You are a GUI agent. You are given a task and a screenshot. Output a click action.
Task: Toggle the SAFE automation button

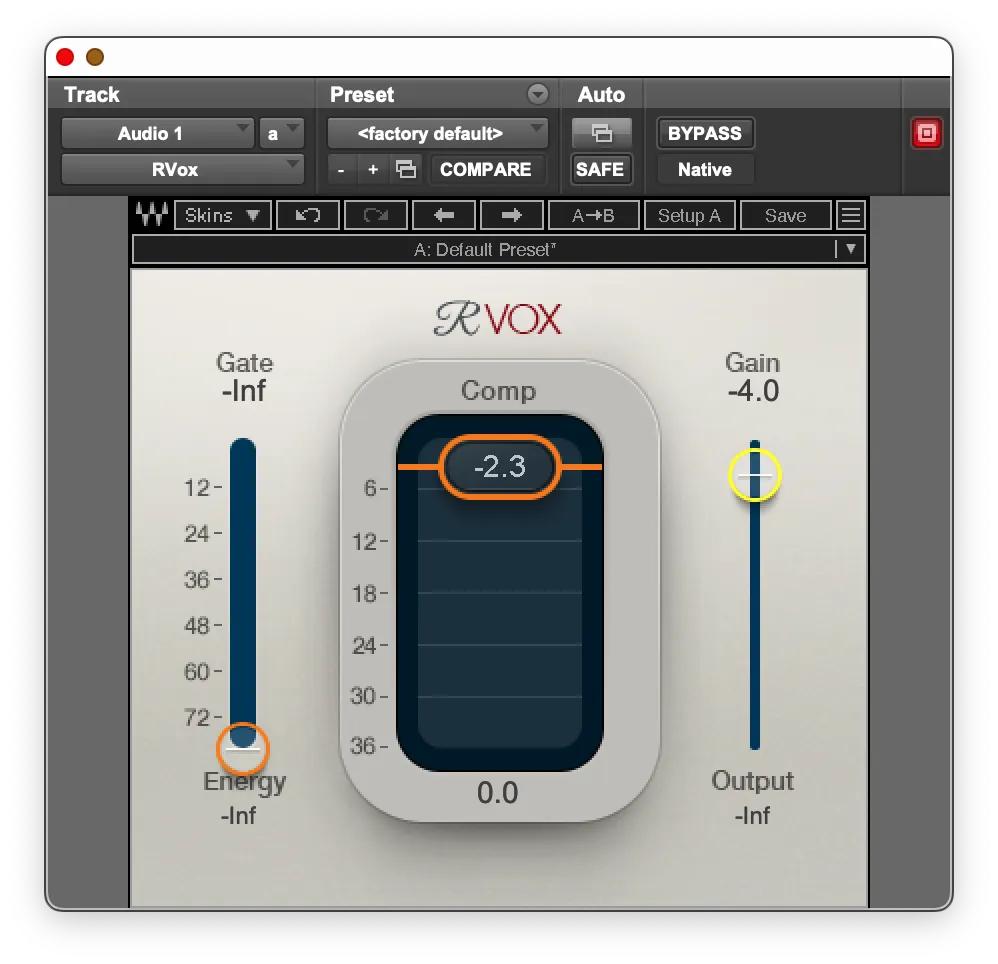[x=600, y=169]
